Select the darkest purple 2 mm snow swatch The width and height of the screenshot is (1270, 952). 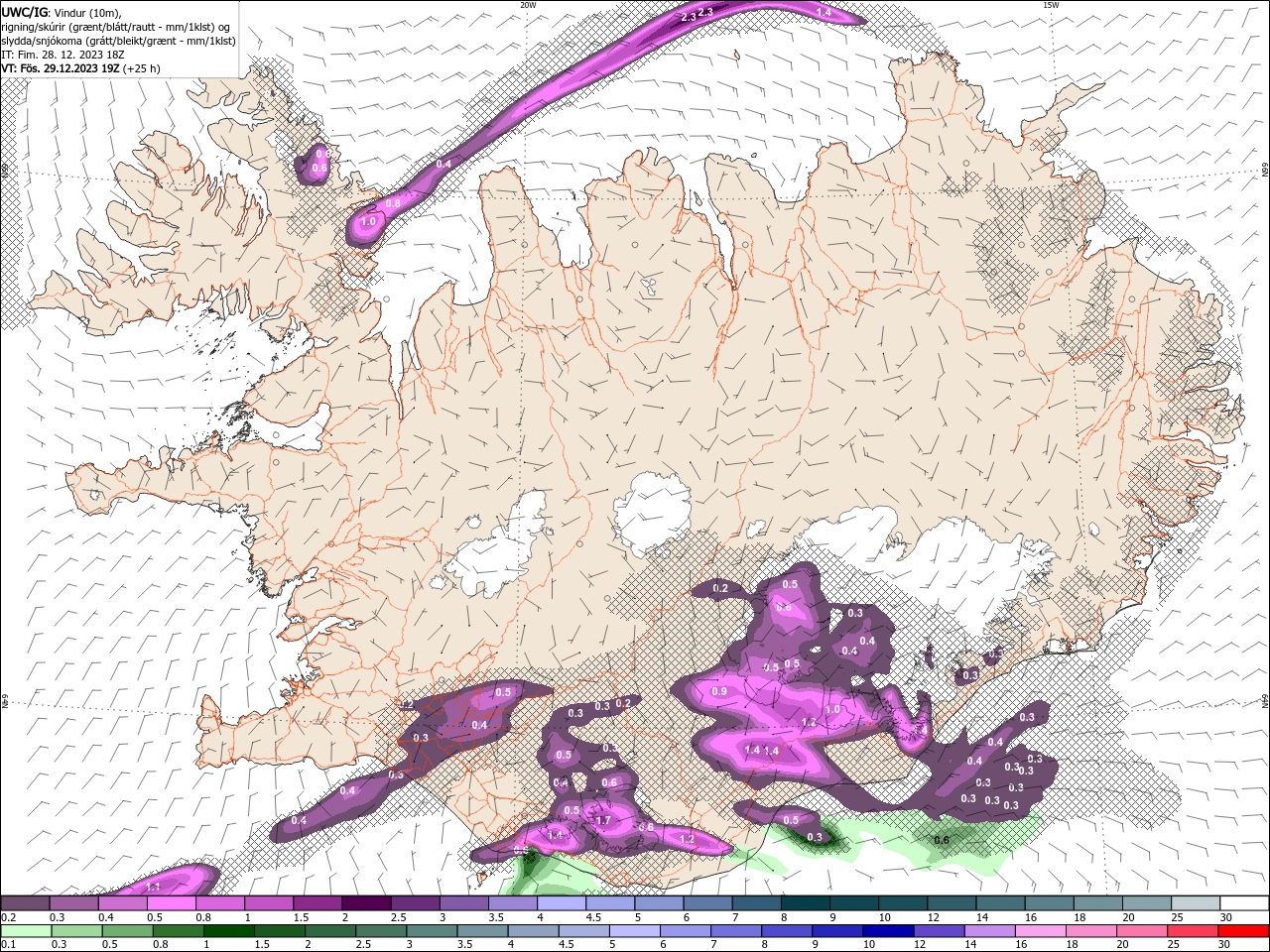[365, 903]
